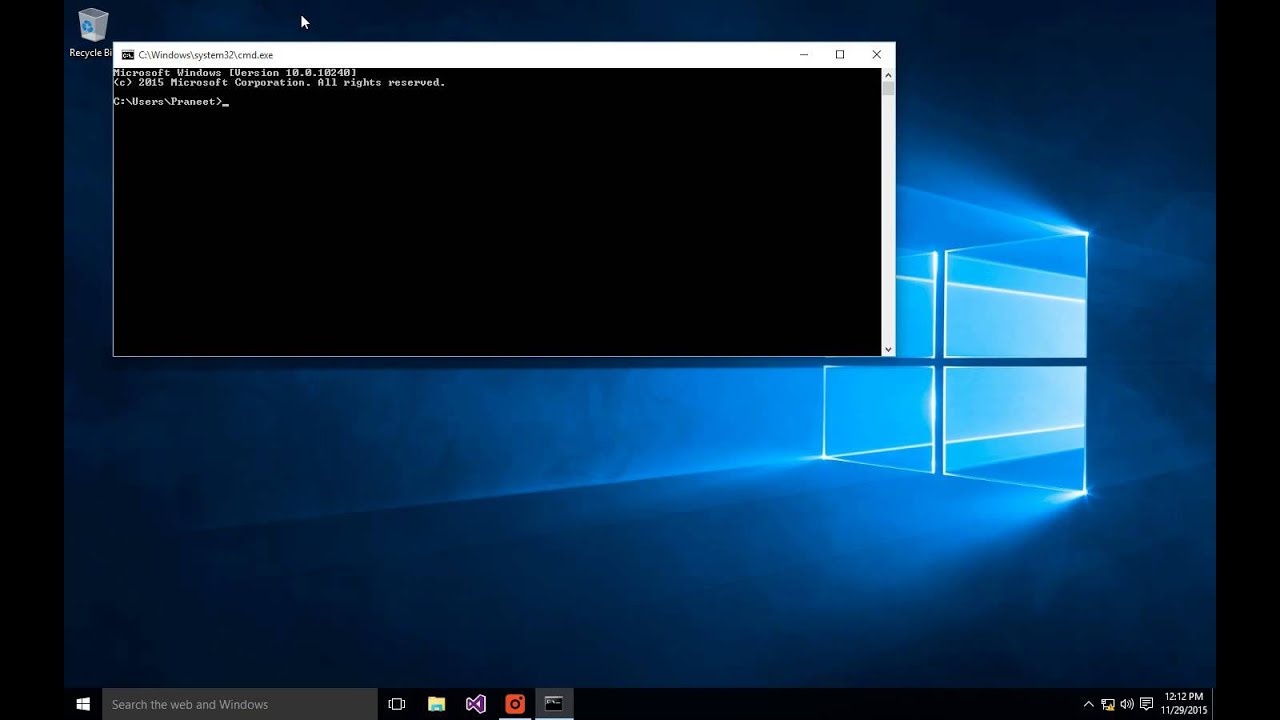This screenshot has width=1280, height=720.
Task: Click the cmd scrollbar down arrow
Action: pyautogui.click(x=888, y=349)
